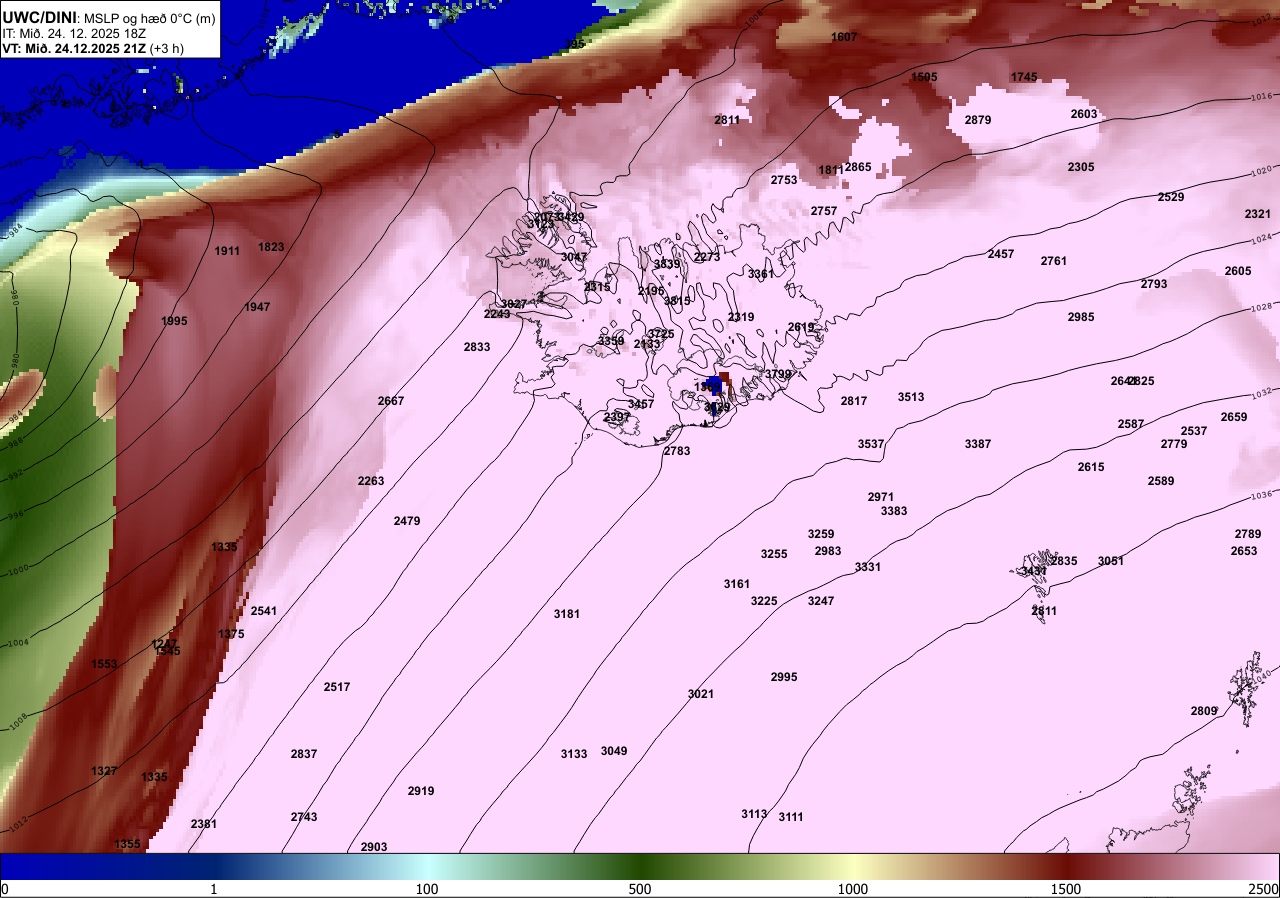Click the UWC/DINI title text
The height and width of the screenshot is (898, 1280).
click(x=38, y=16)
